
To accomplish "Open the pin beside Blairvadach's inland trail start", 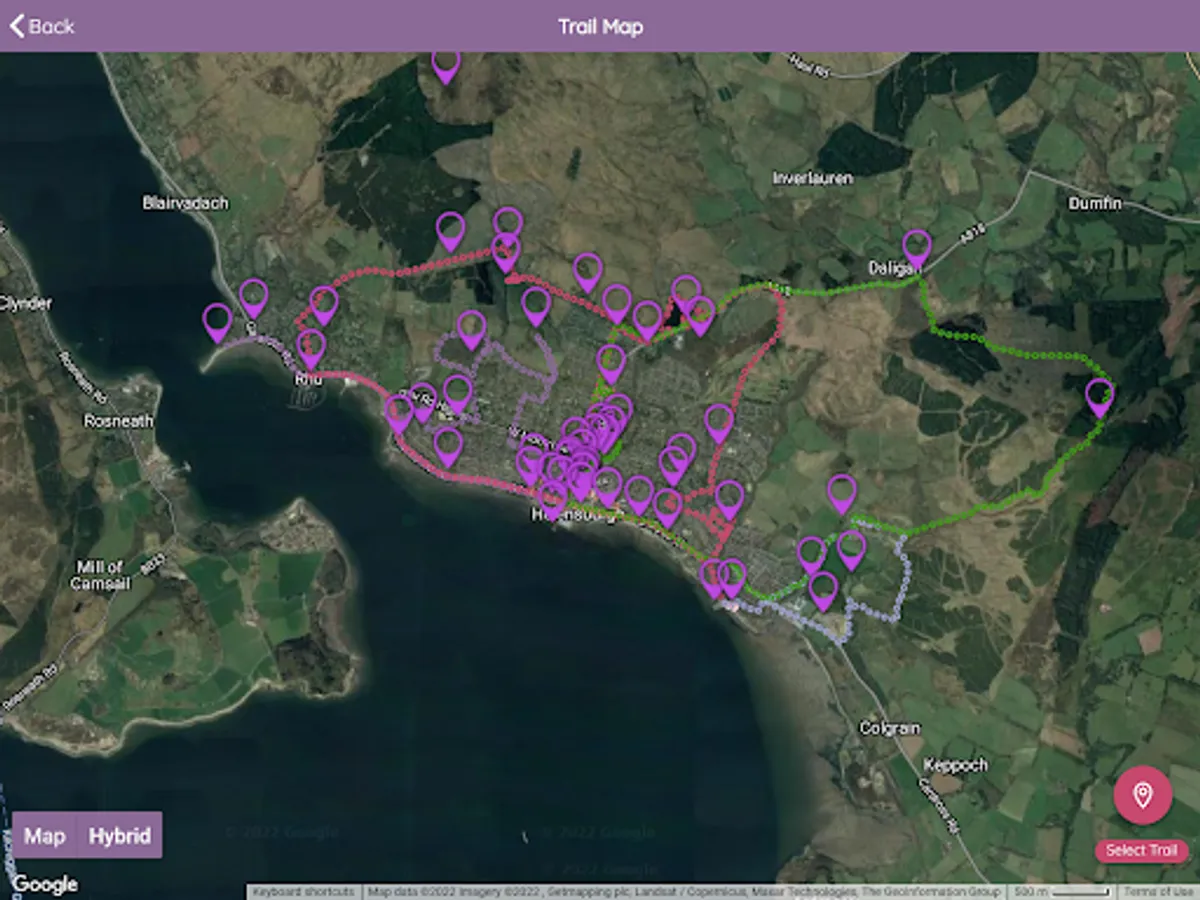I will (324, 306).
